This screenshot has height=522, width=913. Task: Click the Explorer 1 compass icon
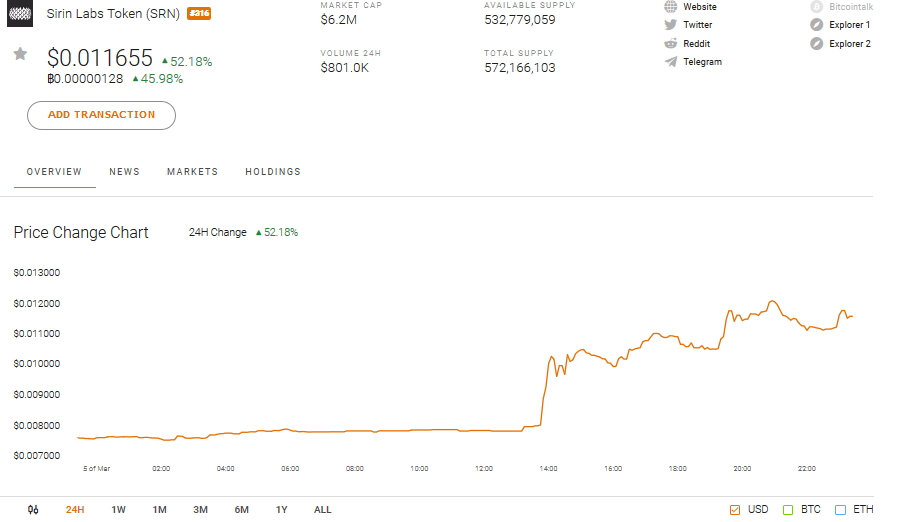(x=817, y=25)
